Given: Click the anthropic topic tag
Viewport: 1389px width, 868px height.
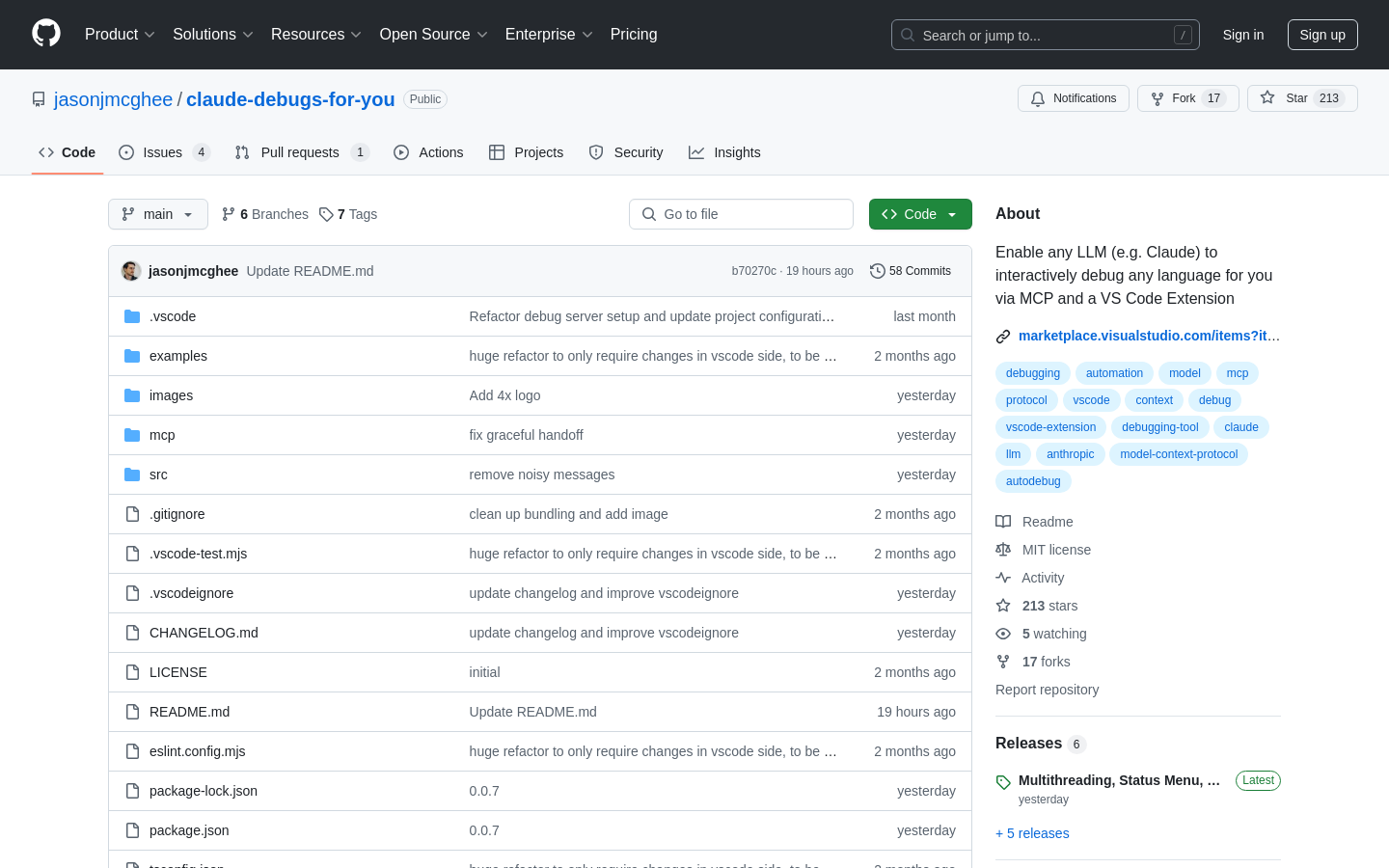Looking at the screenshot, I should click(x=1070, y=454).
